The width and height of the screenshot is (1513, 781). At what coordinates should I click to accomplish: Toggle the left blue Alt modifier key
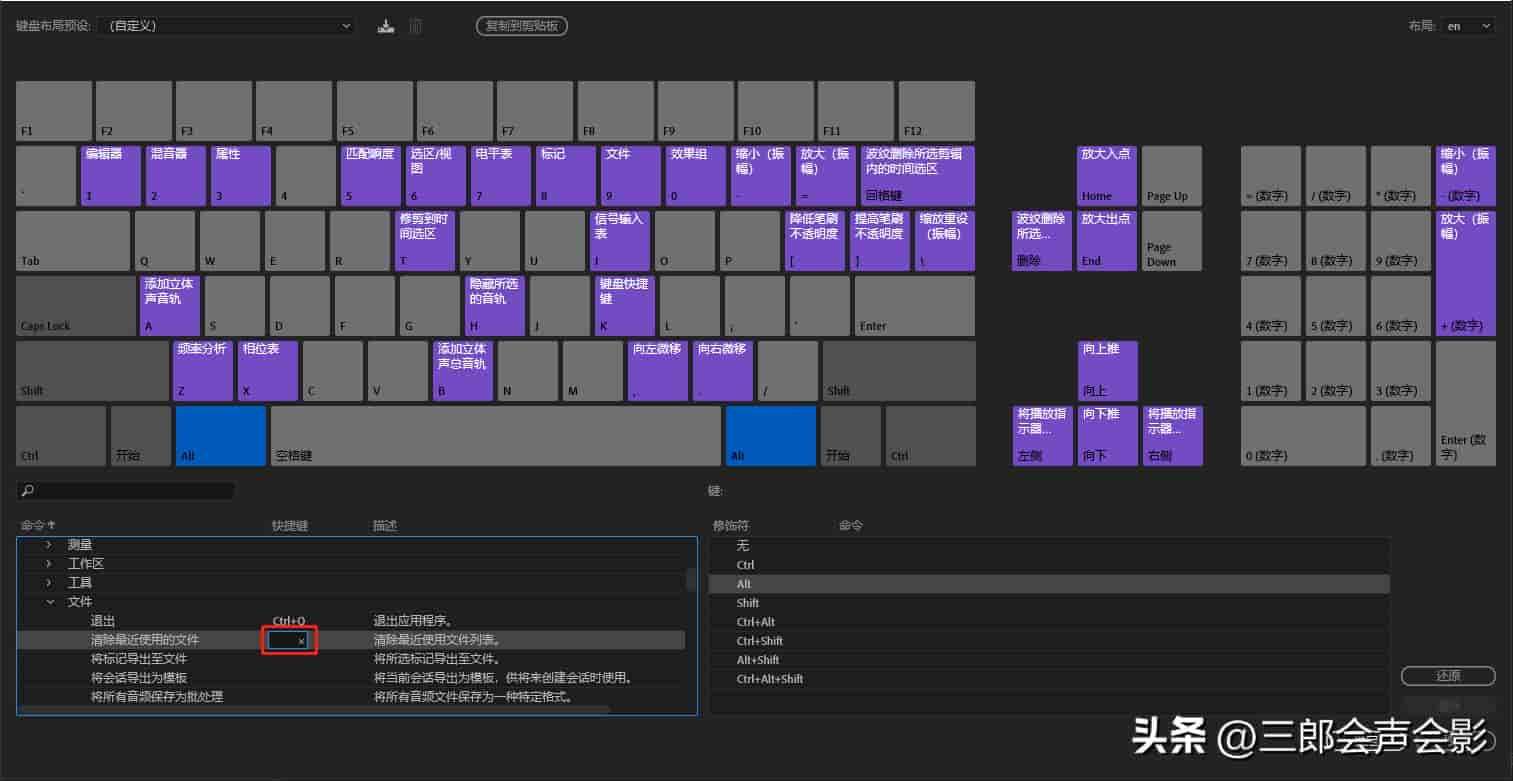221,436
